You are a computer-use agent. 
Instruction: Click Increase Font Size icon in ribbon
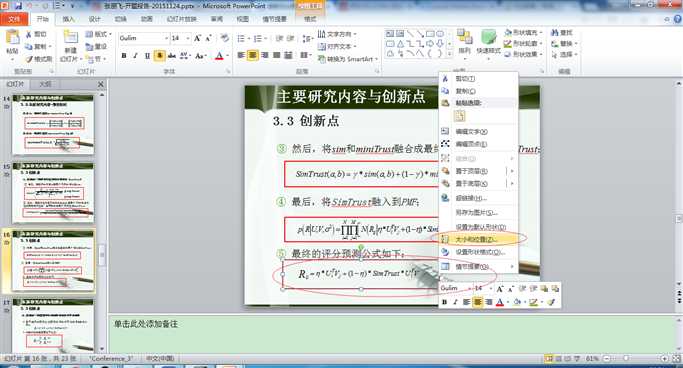197,38
